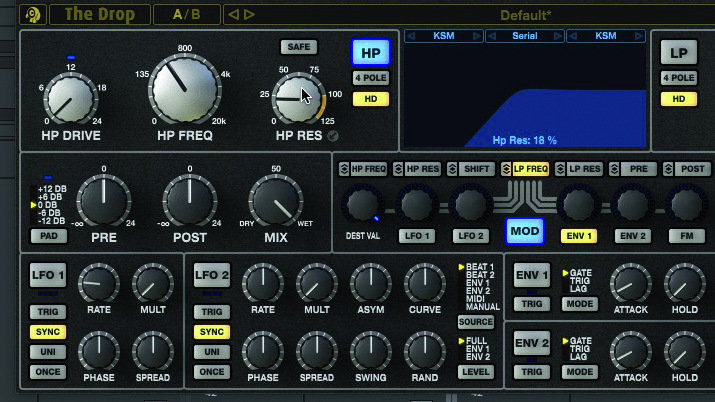Viewport: 715px width, 402px height.
Task: Toggle HD mode for the HP filter
Action: 371,99
